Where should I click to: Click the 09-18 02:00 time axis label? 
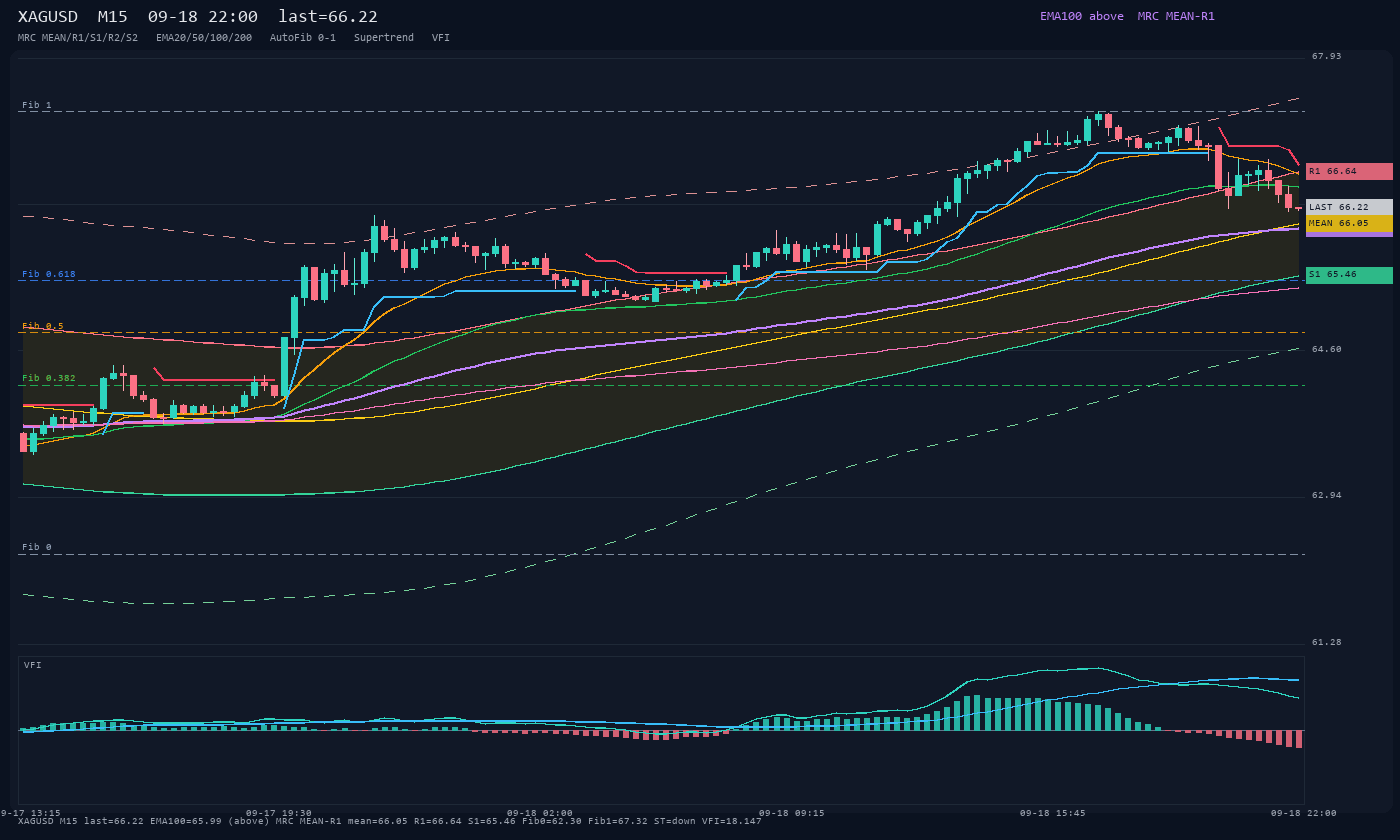tap(540, 813)
